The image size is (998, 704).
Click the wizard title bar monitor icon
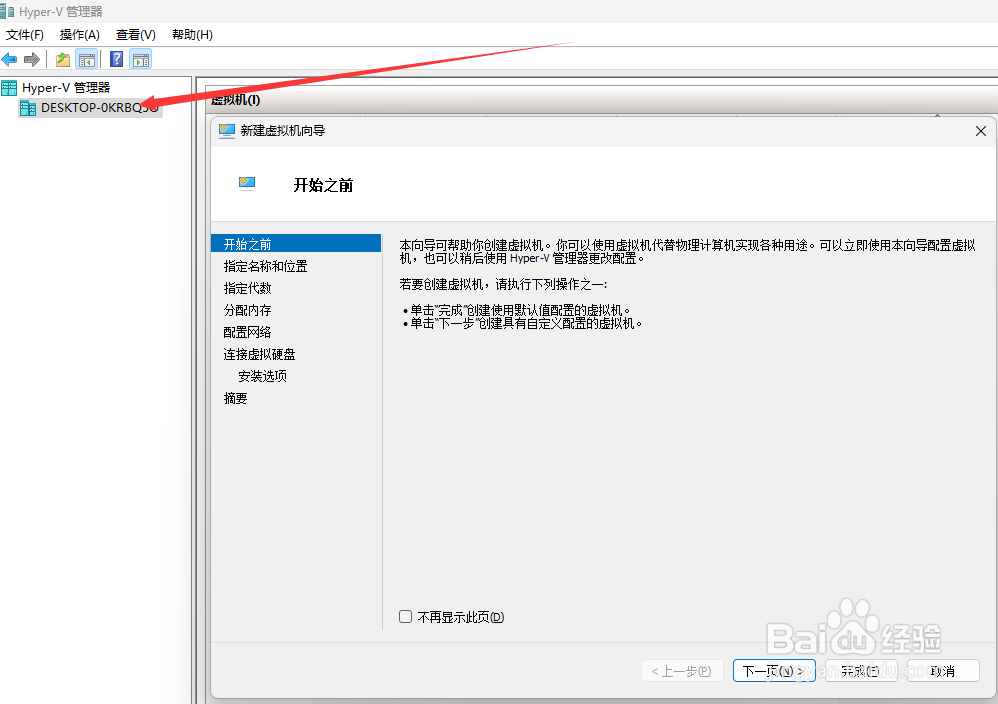pos(227,130)
